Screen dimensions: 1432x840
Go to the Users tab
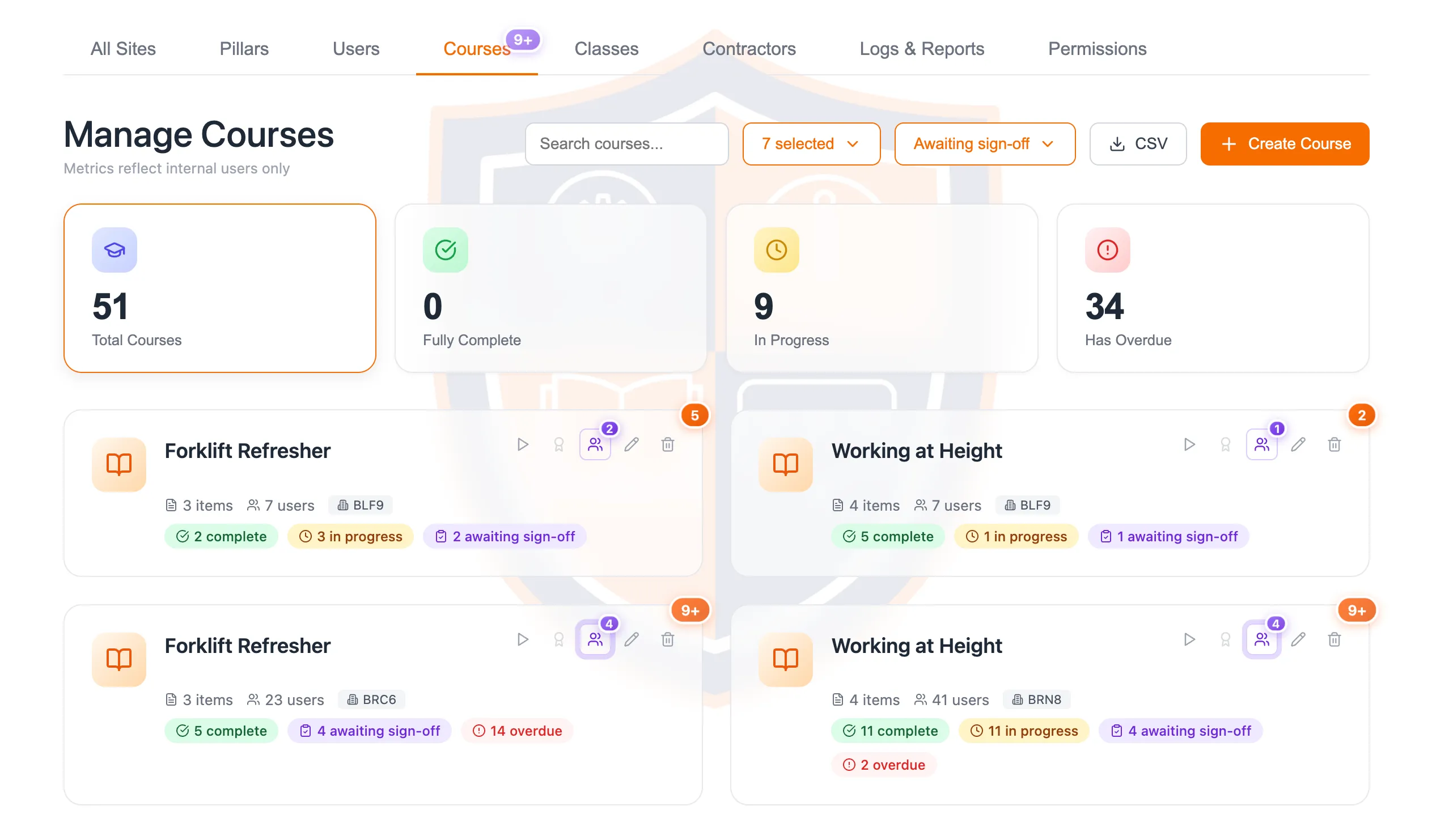coord(355,49)
